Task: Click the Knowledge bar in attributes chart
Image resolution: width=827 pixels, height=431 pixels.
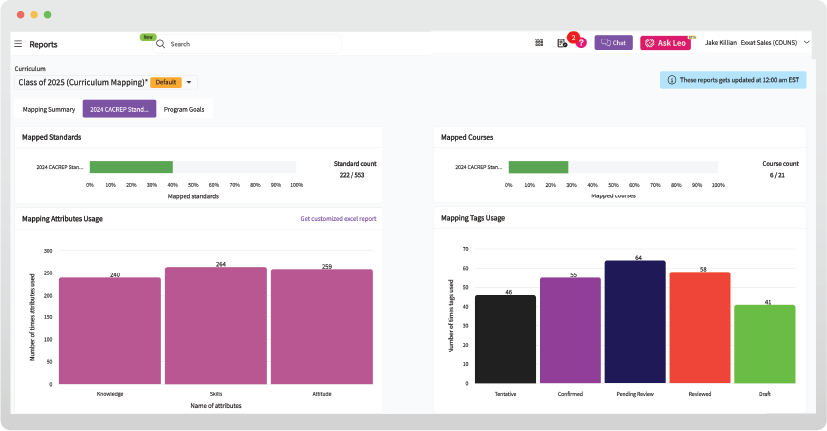Action: (x=110, y=331)
